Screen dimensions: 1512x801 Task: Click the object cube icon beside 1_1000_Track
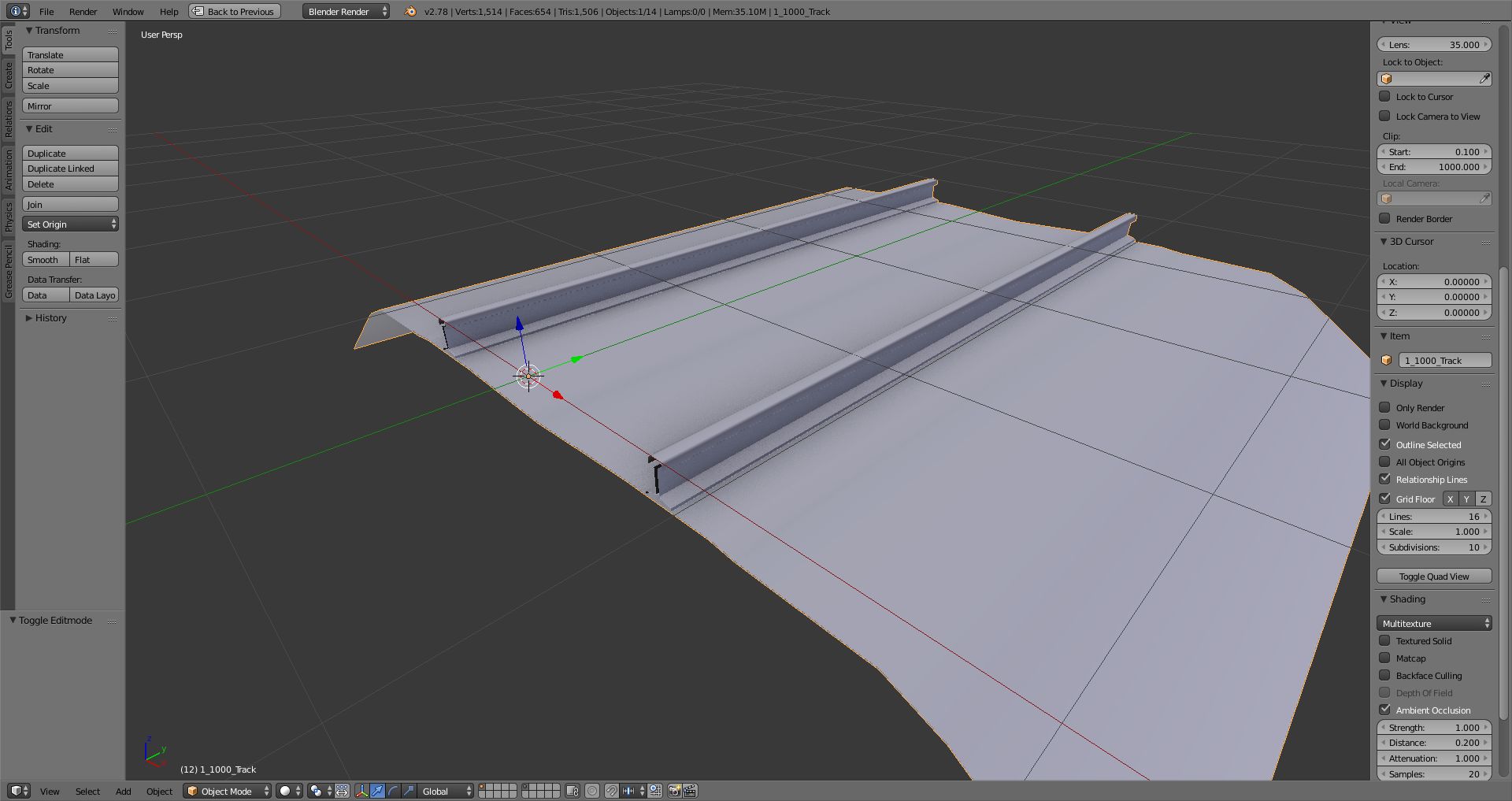pos(1387,360)
